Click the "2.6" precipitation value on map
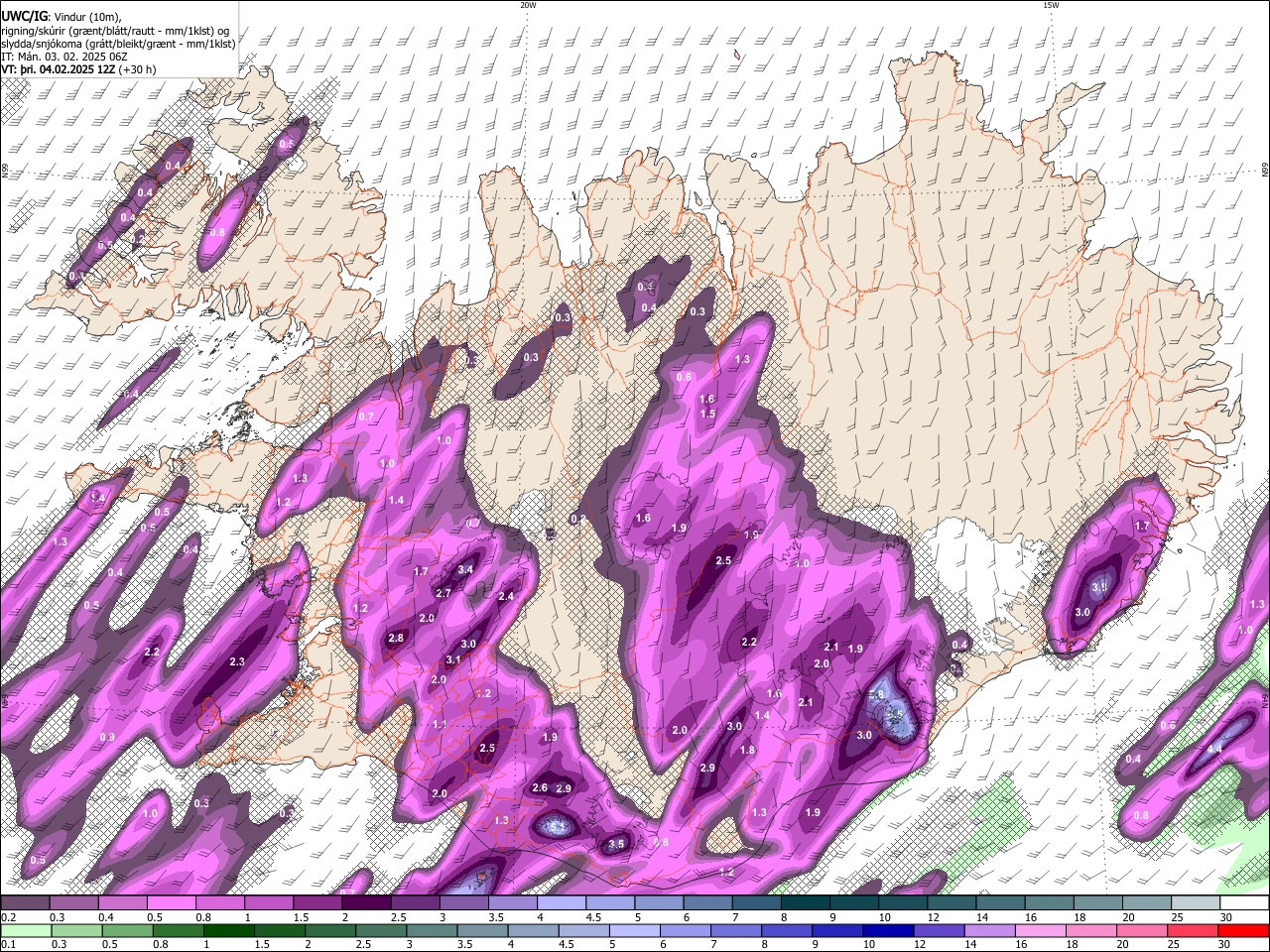This screenshot has height=952, width=1270. pyautogui.click(x=541, y=787)
